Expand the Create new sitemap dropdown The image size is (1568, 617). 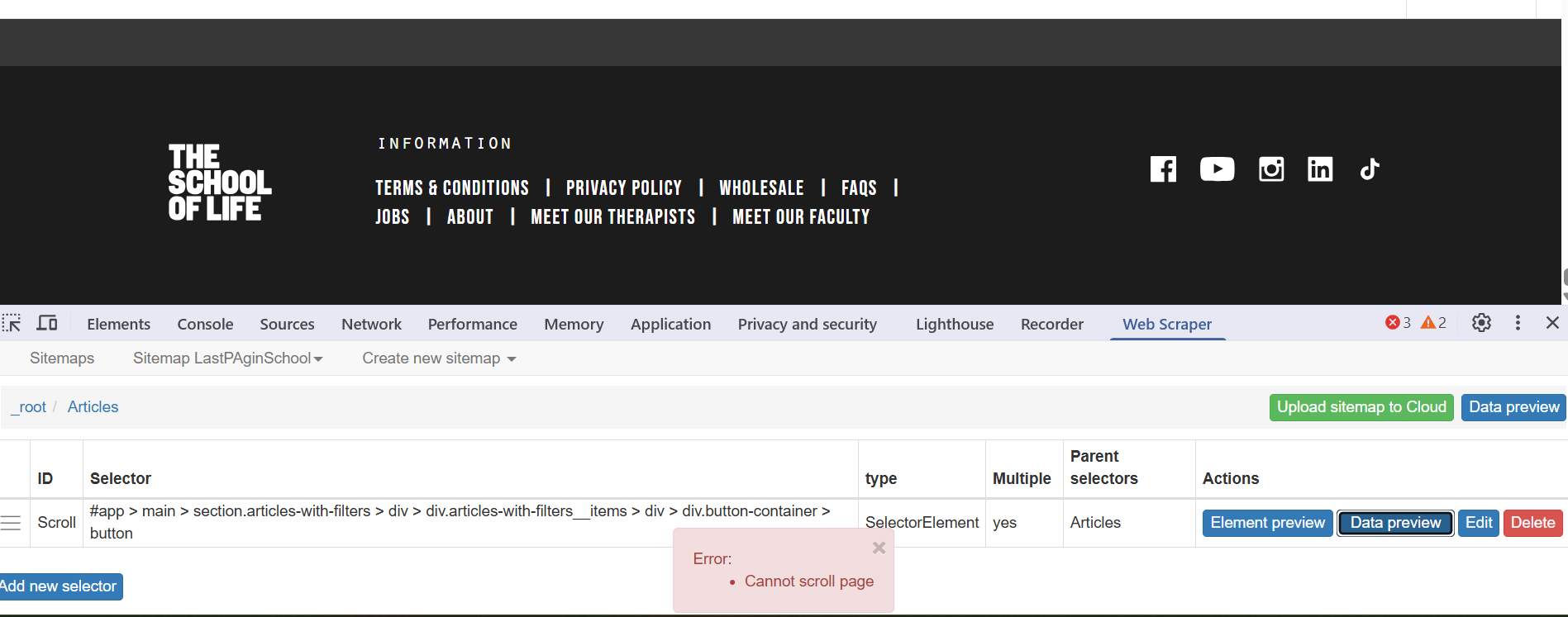click(x=439, y=358)
